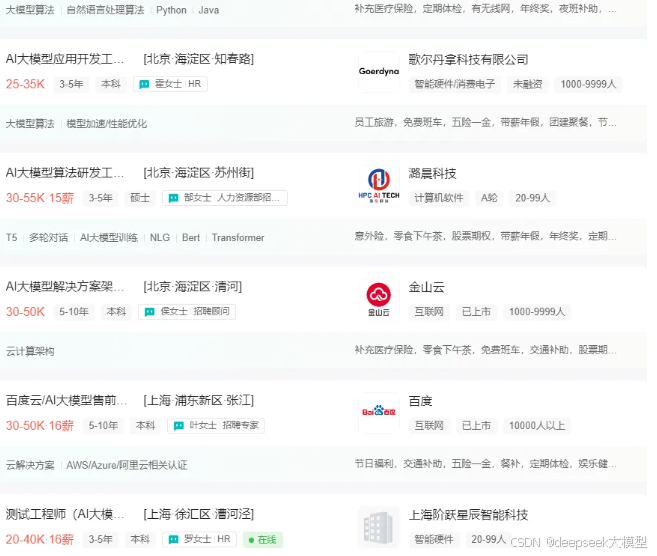Viewport: 657px width, 556px height.
Task: Click the 10000人以上 company size tag
Action: (x=537, y=426)
